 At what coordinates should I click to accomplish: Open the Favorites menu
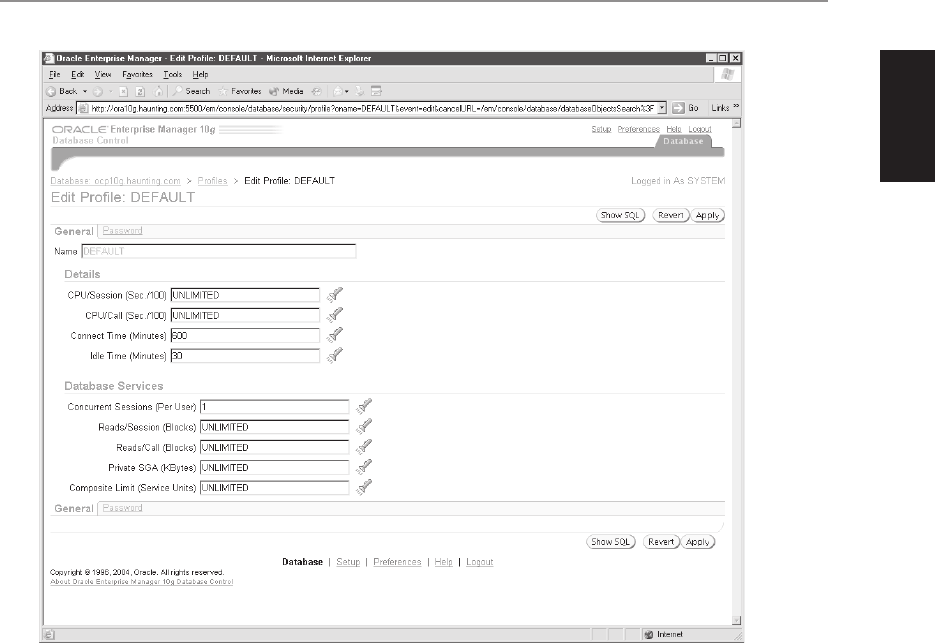click(137, 75)
